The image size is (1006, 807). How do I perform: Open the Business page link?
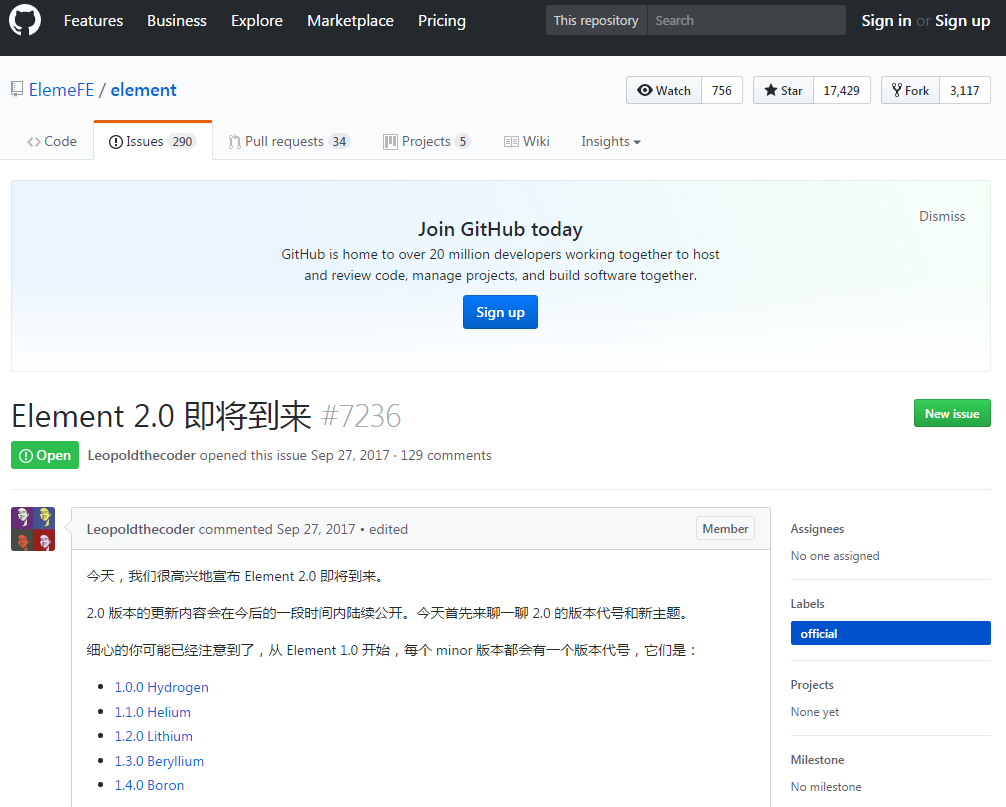[x=176, y=21]
